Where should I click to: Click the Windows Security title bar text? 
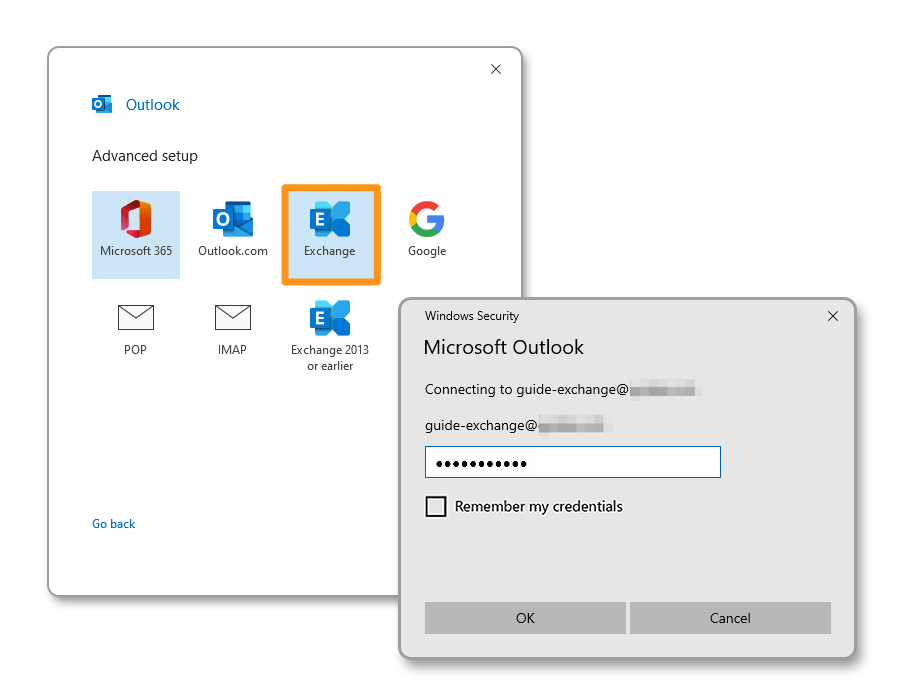tap(472, 316)
